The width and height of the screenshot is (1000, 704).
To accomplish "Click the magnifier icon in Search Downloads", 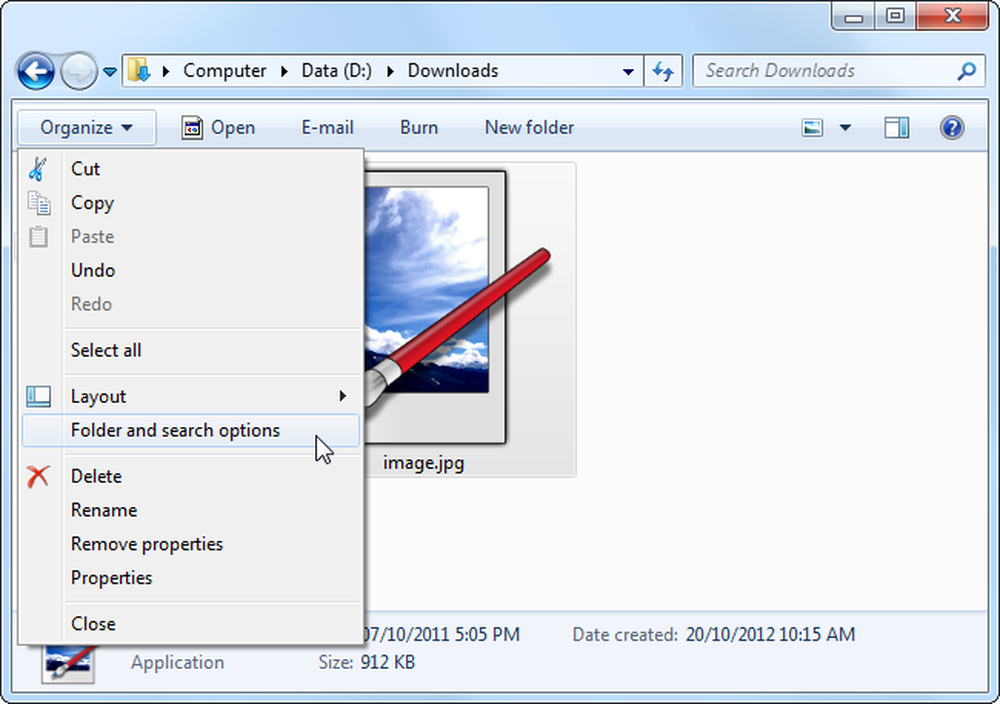I will [x=966, y=71].
